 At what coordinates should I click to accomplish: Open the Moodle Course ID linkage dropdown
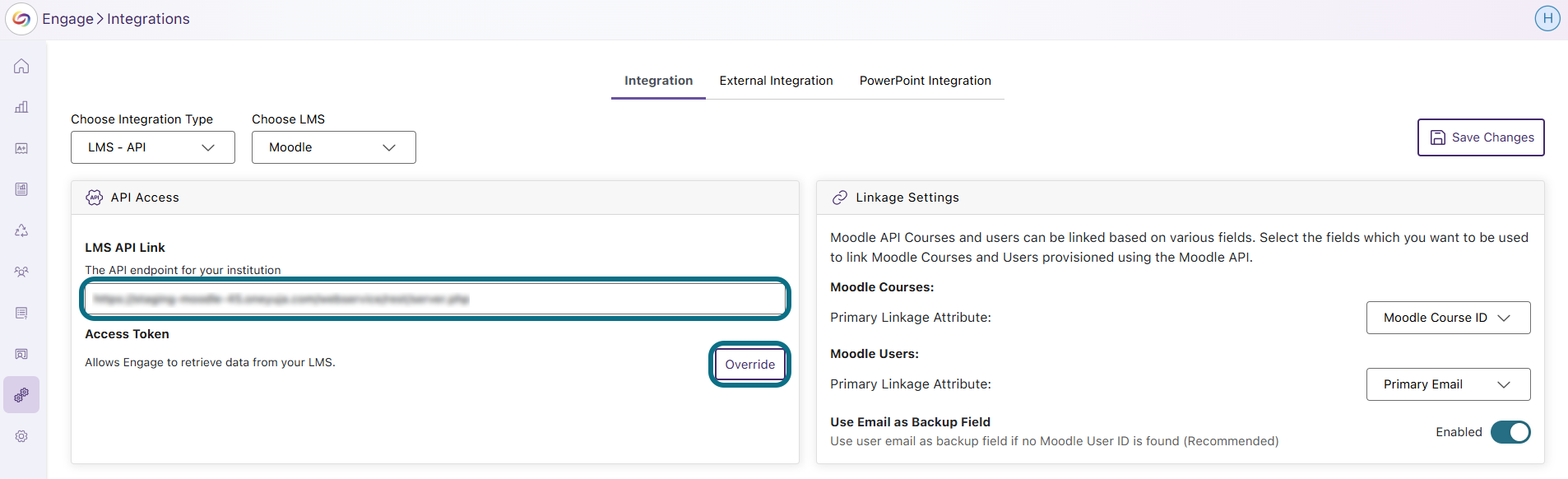point(1448,318)
